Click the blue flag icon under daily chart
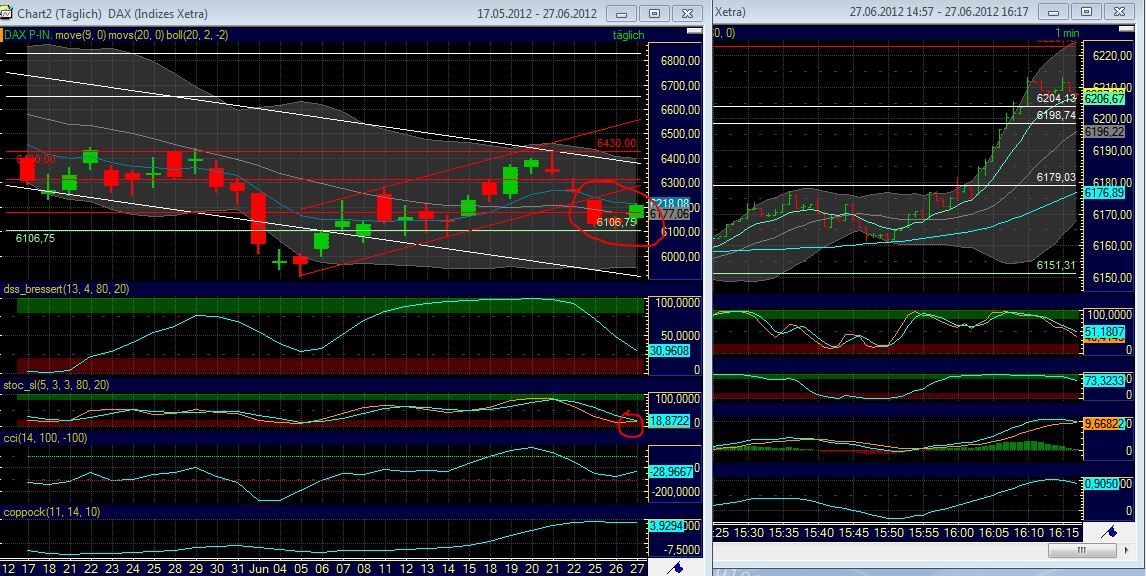 675,566
